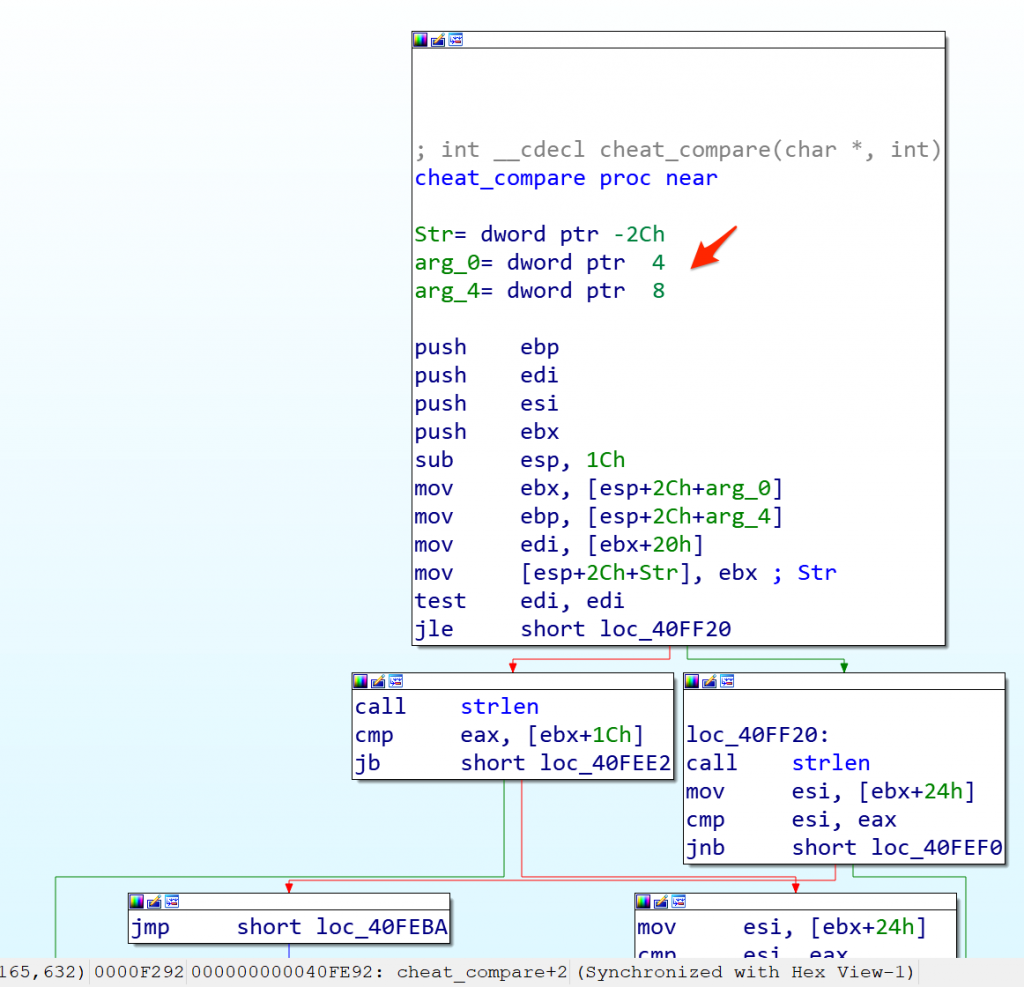Click the rightmost header icon on 'cmp eax, [ebx+1Ch]' block

396,681
